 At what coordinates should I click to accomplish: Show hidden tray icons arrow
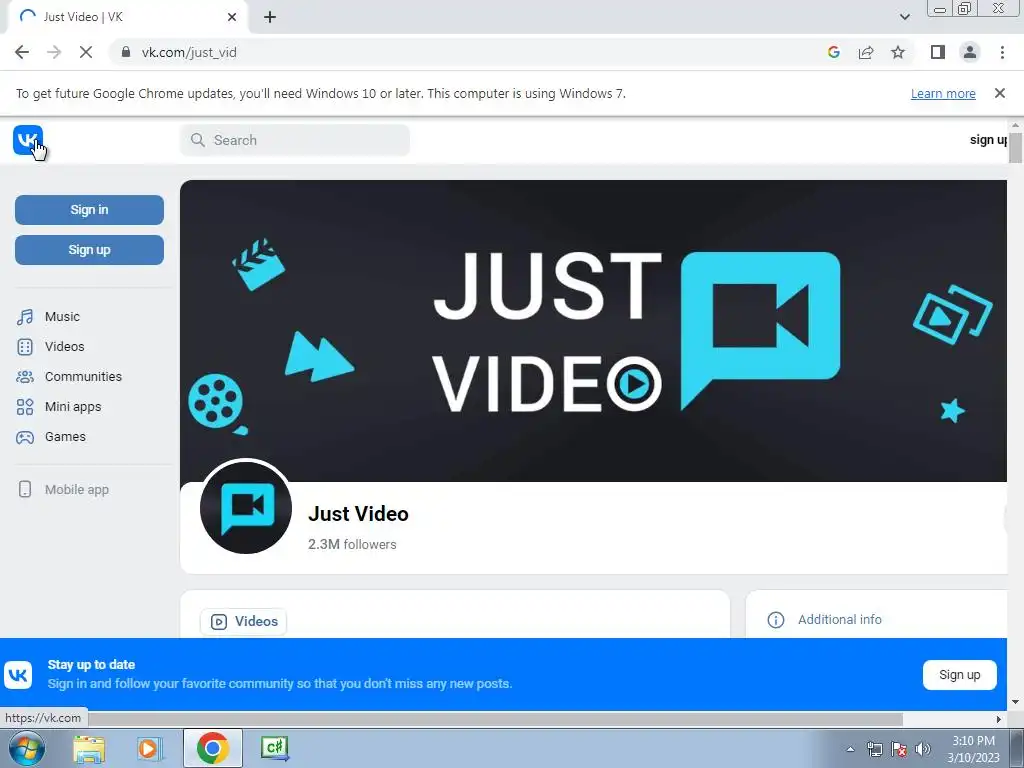(850, 749)
